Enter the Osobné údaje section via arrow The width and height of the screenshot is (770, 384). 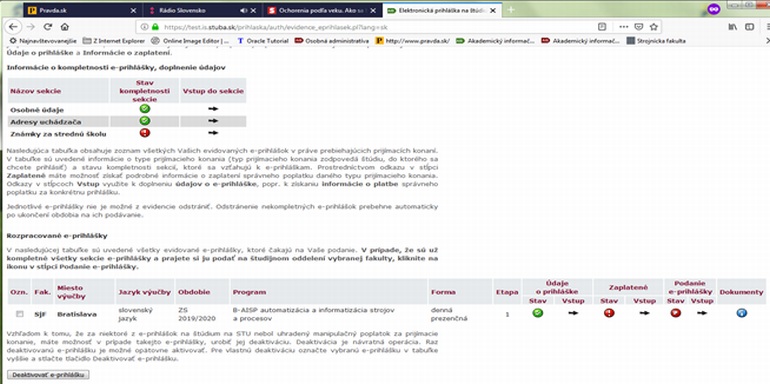(213, 109)
